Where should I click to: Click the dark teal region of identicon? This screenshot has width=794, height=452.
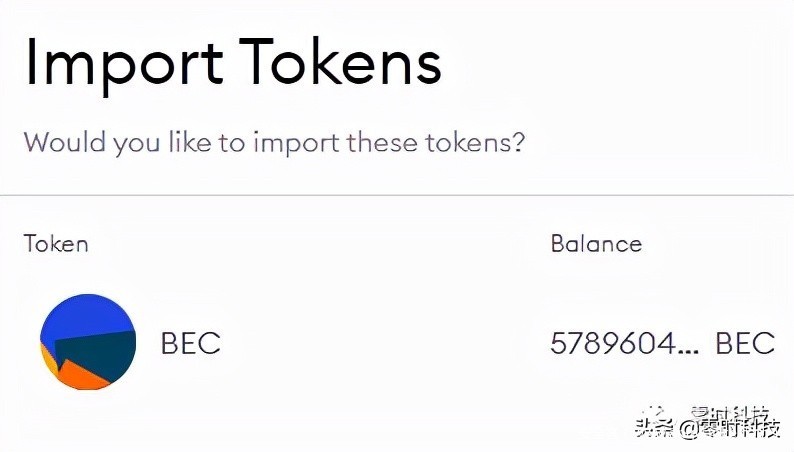coord(101,353)
